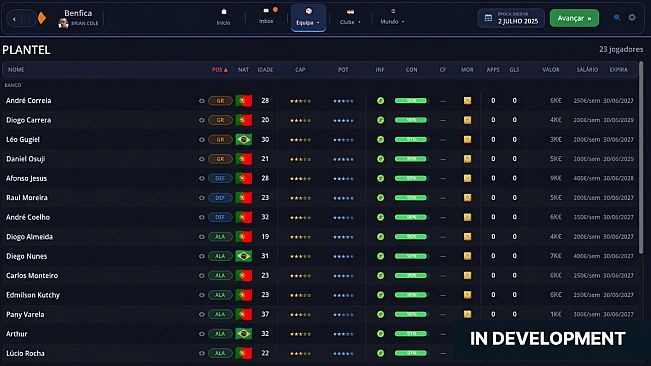Image resolution: width=651 pixels, height=366 pixels.
Task: Click Léo Gugiel's condition bar
Action: (x=411, y=139)
